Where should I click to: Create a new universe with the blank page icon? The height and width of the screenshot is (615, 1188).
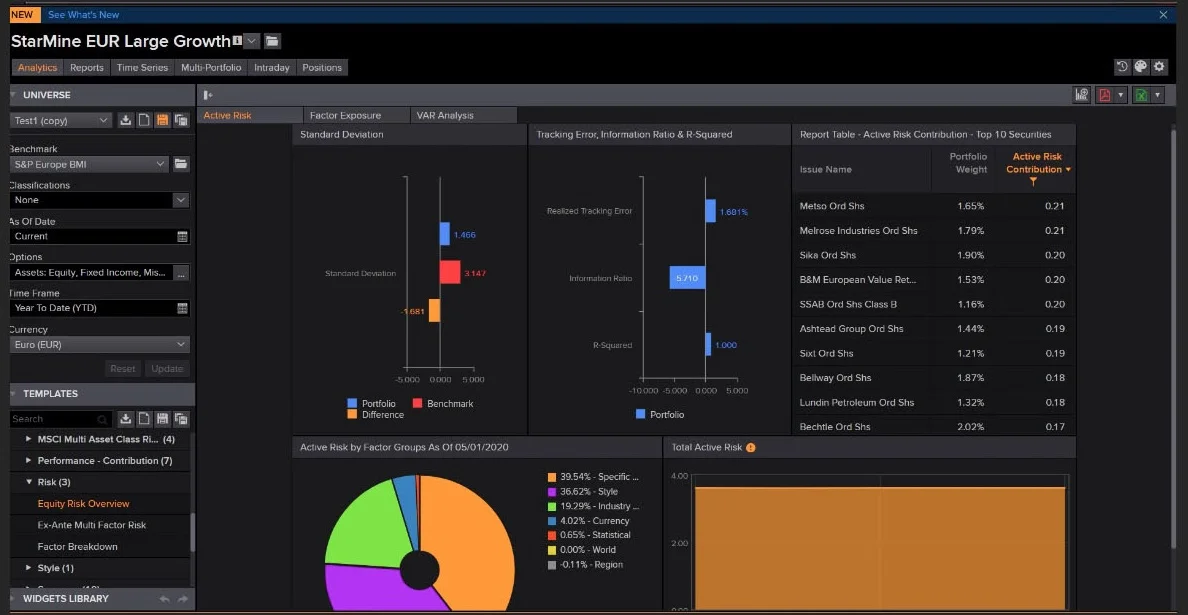tap(144, 120)
